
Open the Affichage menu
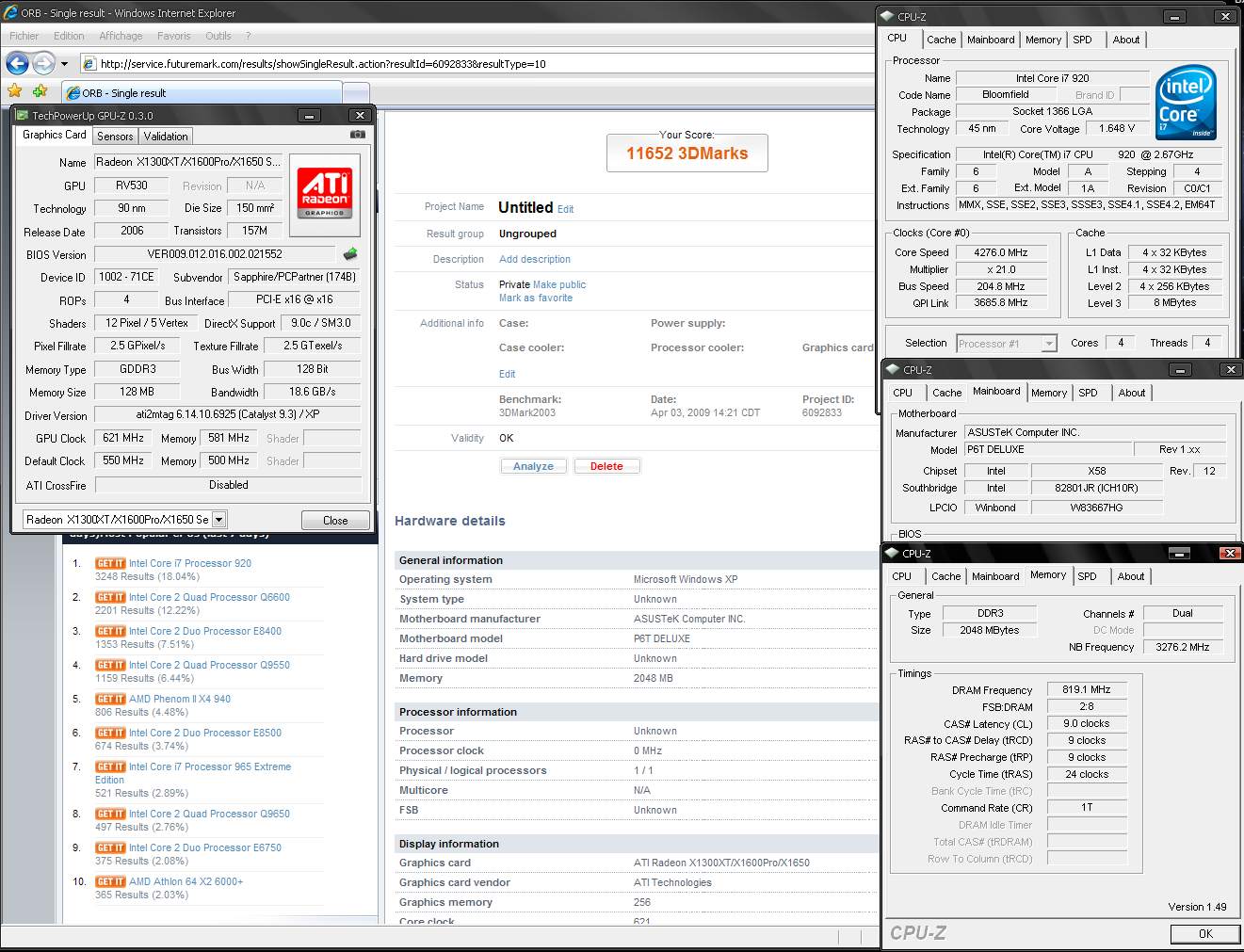121,36
